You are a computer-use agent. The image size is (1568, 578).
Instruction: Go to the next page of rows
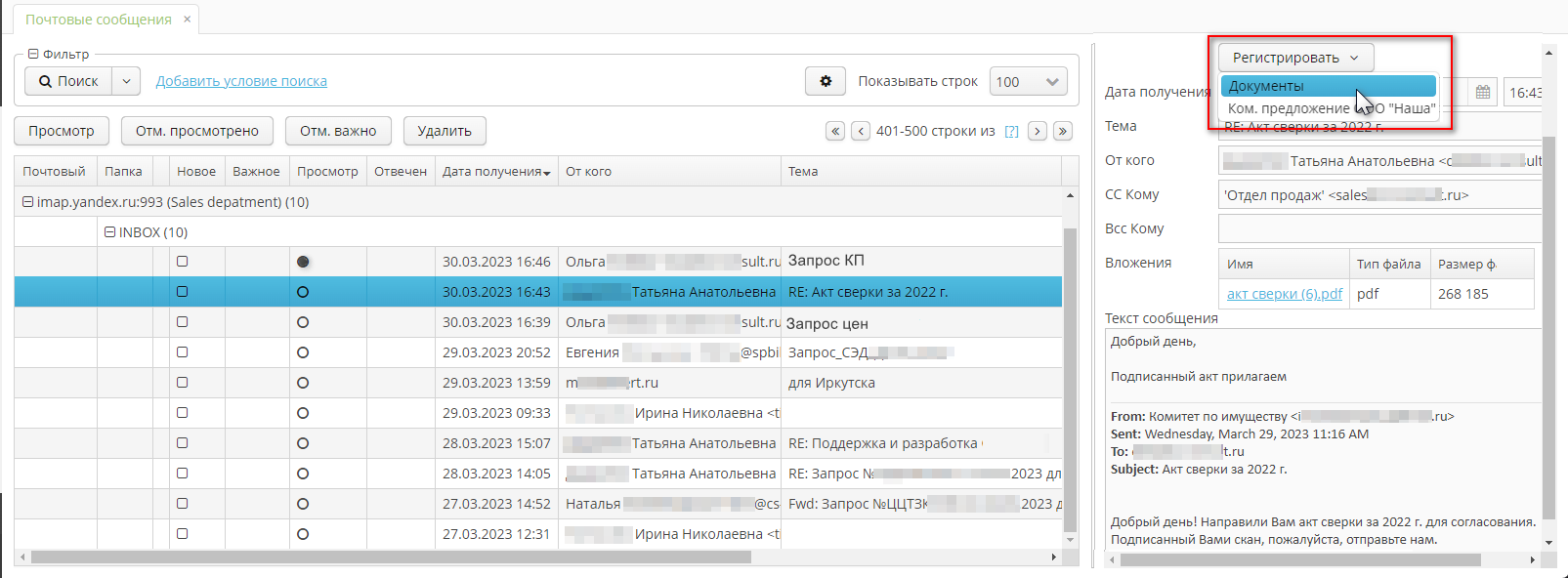[x=1038, y=131]
